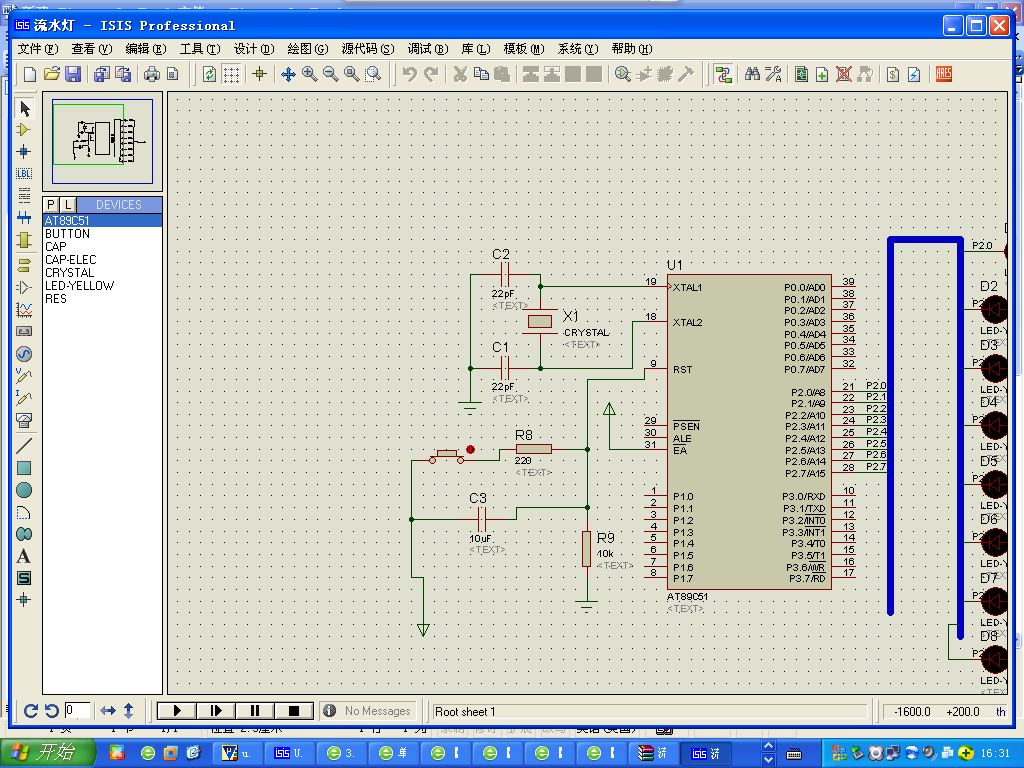Open the Graph mode tool

24,309
